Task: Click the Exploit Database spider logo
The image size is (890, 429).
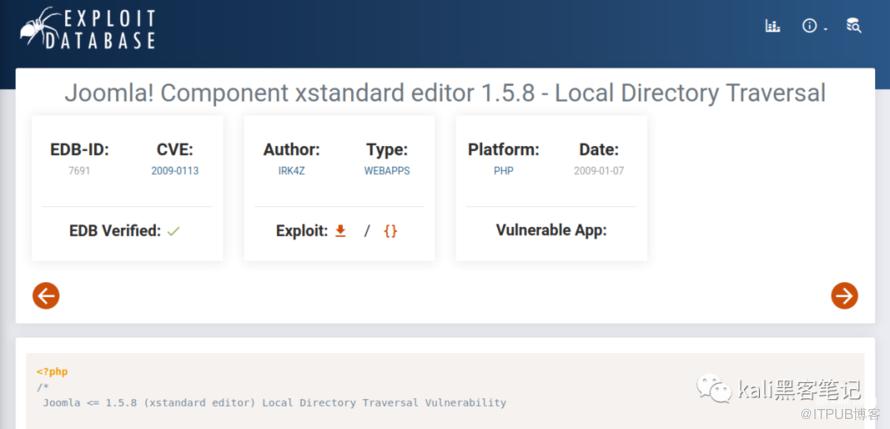Action: [x=40, y=26]
